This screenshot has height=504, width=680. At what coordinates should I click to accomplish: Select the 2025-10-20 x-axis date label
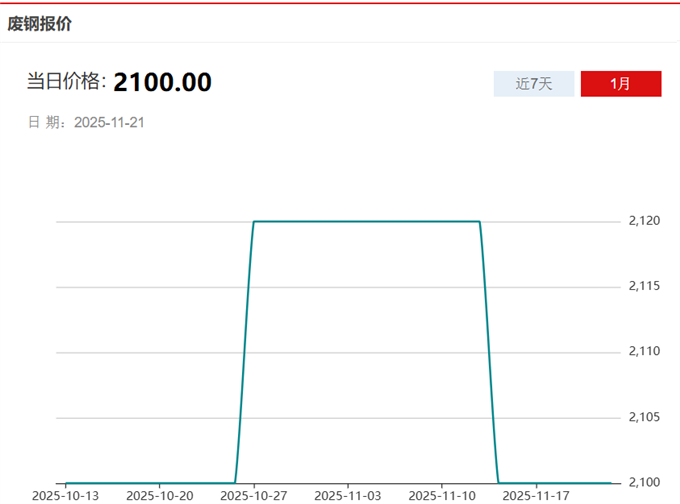click(160, 495)
